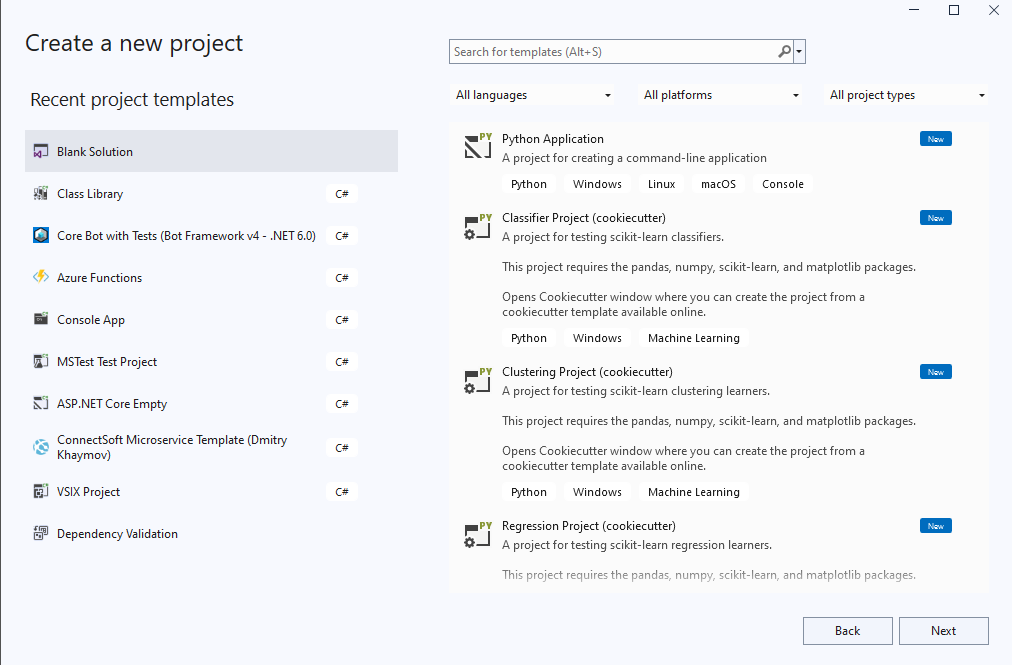1012x665 pixels.
Task: Click the Back button
Action: click(847, 630)
